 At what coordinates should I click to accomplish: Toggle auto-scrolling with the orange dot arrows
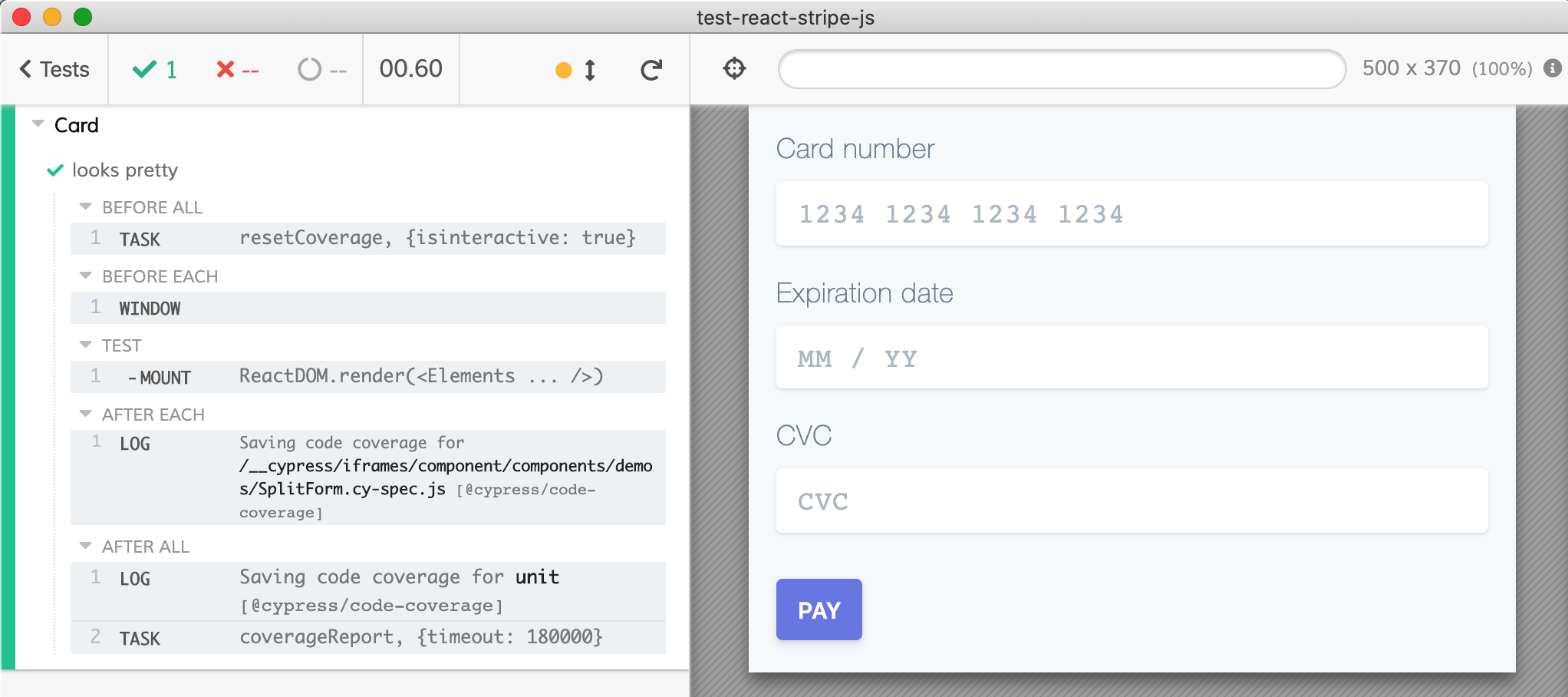pos(575,71)
